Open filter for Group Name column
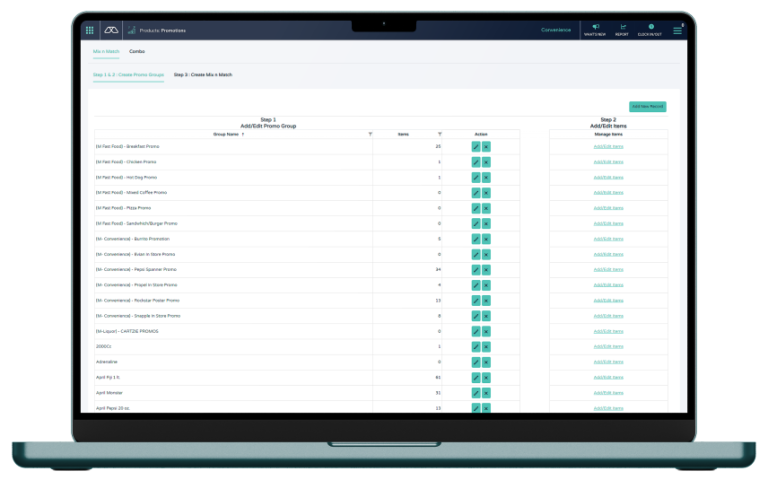 pos(370,133)
